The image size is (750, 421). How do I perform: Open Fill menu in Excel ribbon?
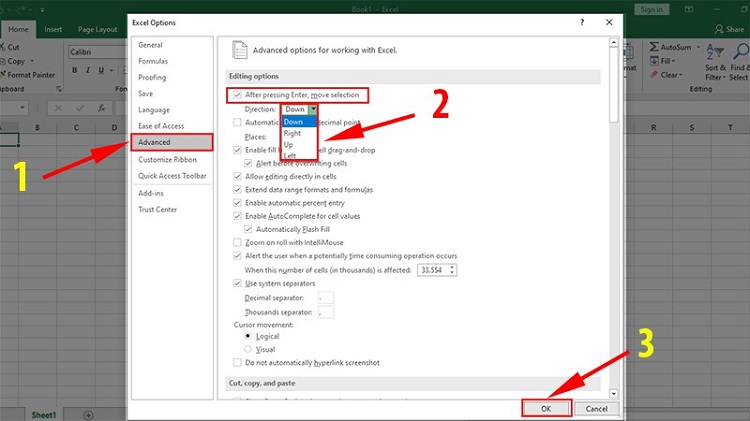coord(662,61)
